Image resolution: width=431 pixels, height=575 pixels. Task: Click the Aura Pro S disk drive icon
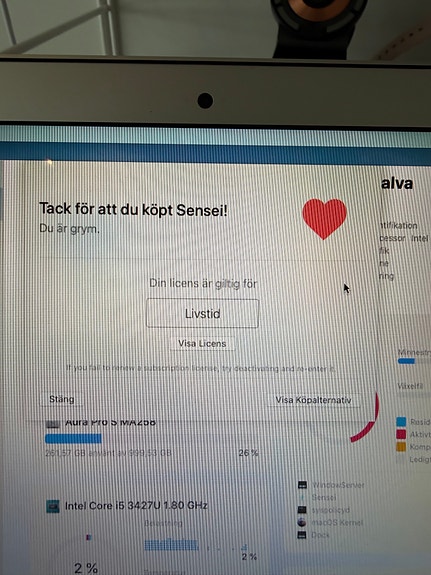point(52,424)
